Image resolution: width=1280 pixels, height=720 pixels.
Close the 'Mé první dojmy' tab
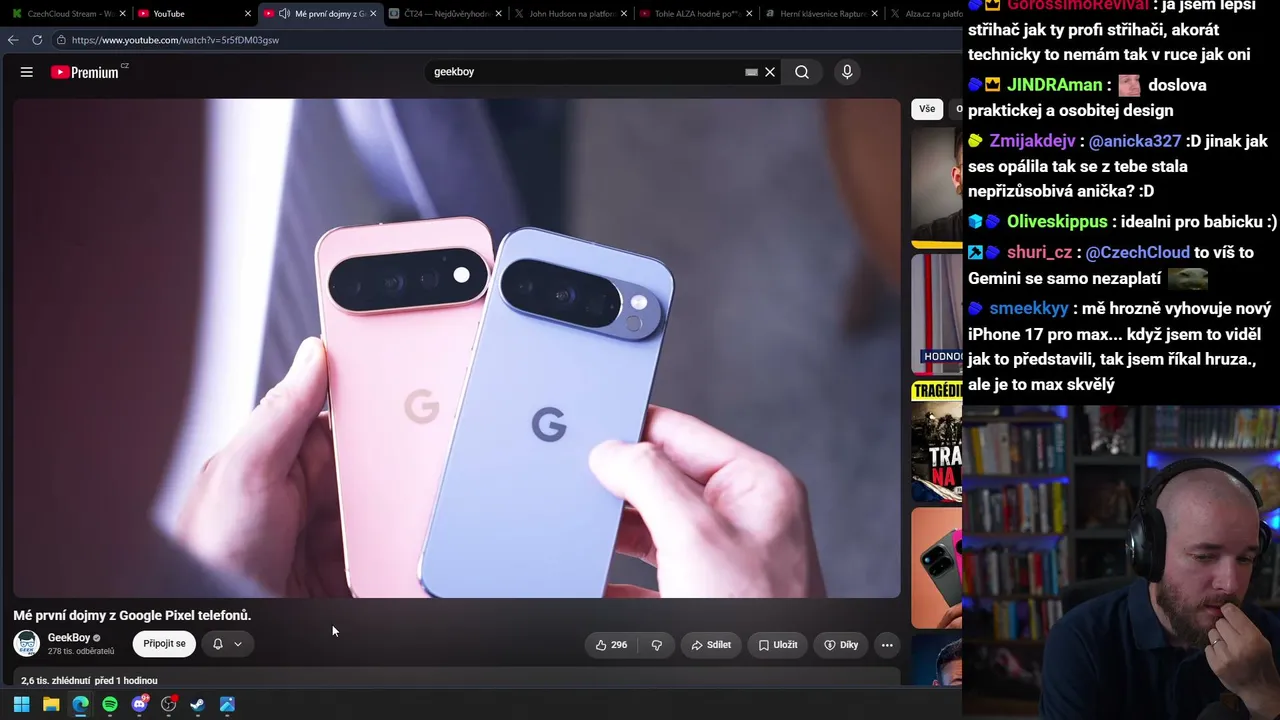point(373,14)
